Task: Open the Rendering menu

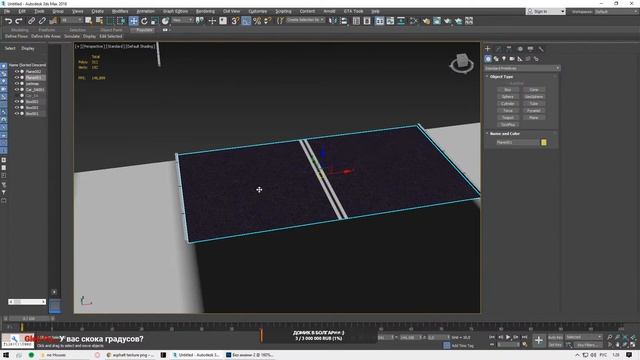Action: tap(205, 11)
